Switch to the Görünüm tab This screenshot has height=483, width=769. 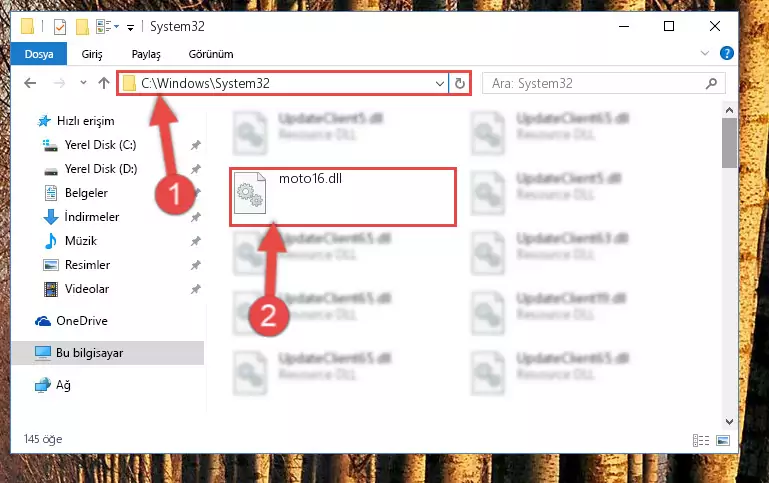pos(211,54)
